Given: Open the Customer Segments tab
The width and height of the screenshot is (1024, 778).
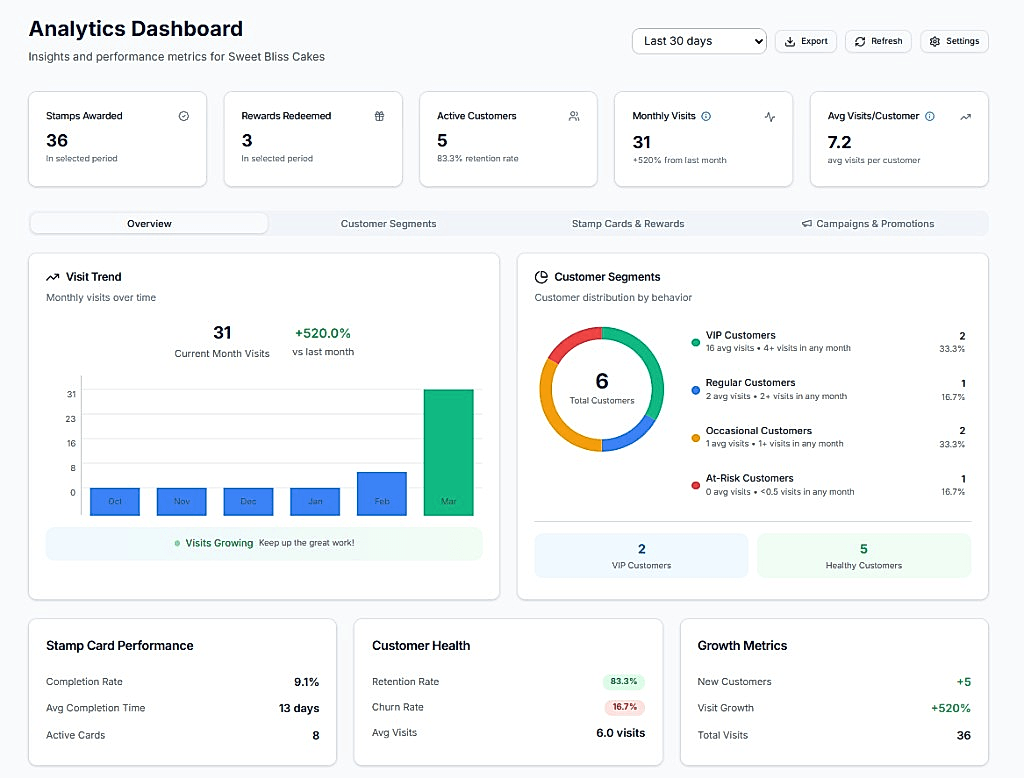Looking at the screenshot, I should [x=389, y=223].
